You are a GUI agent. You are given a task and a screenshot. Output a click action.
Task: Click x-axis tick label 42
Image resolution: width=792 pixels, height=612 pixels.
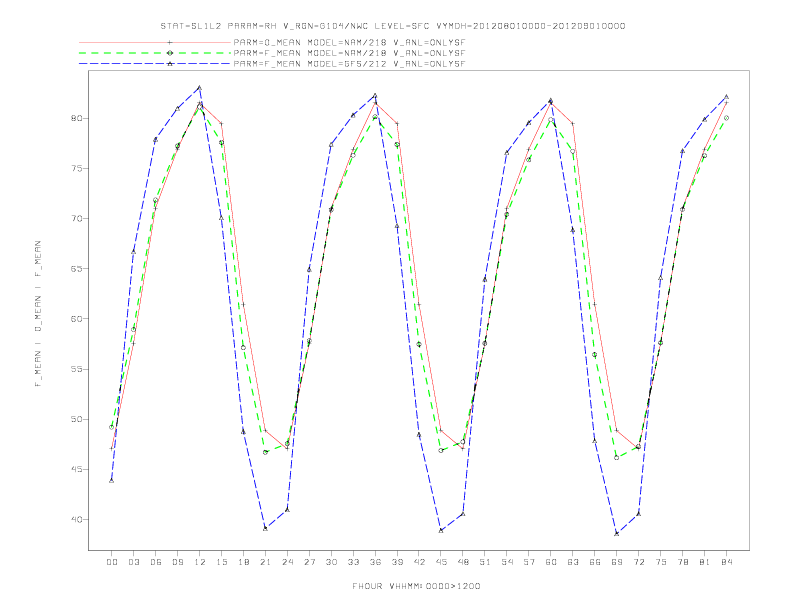point(419,562)
